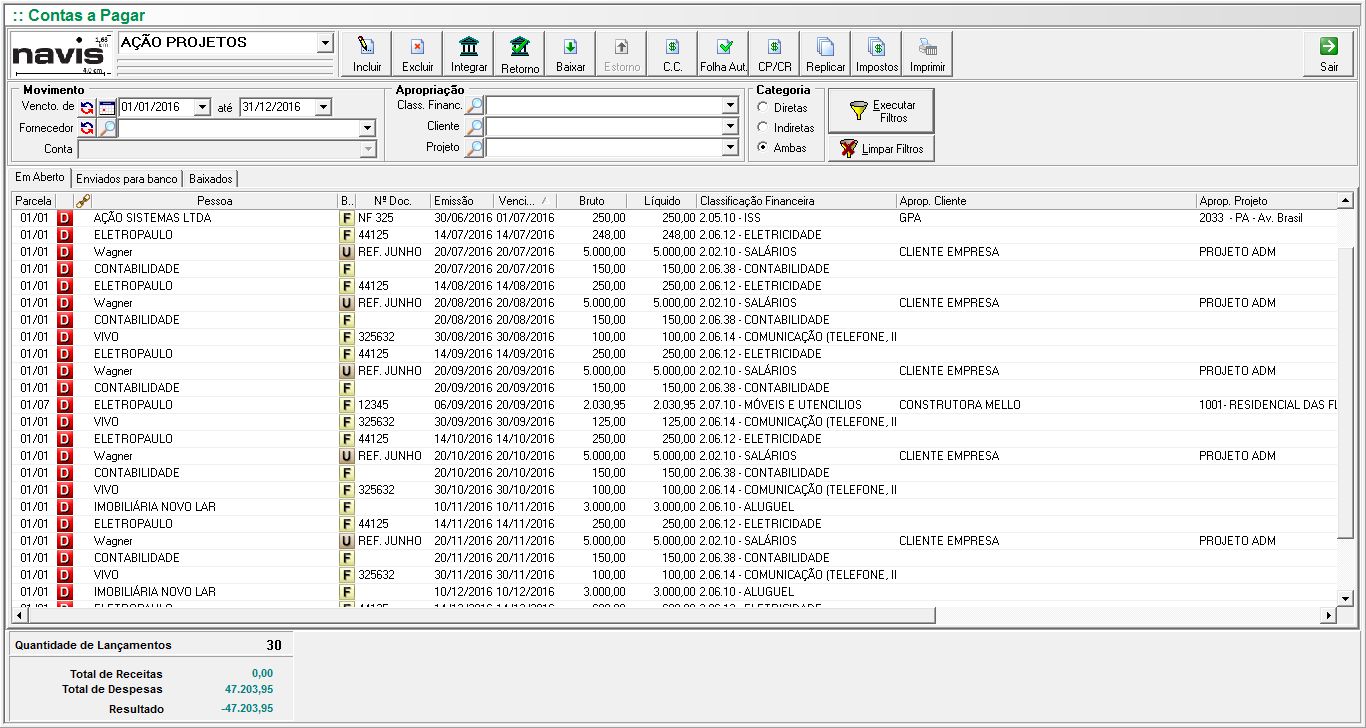1366x728 pixels.
Task: Open the calendar icon for Vencto. date
Action: point(106,107)
